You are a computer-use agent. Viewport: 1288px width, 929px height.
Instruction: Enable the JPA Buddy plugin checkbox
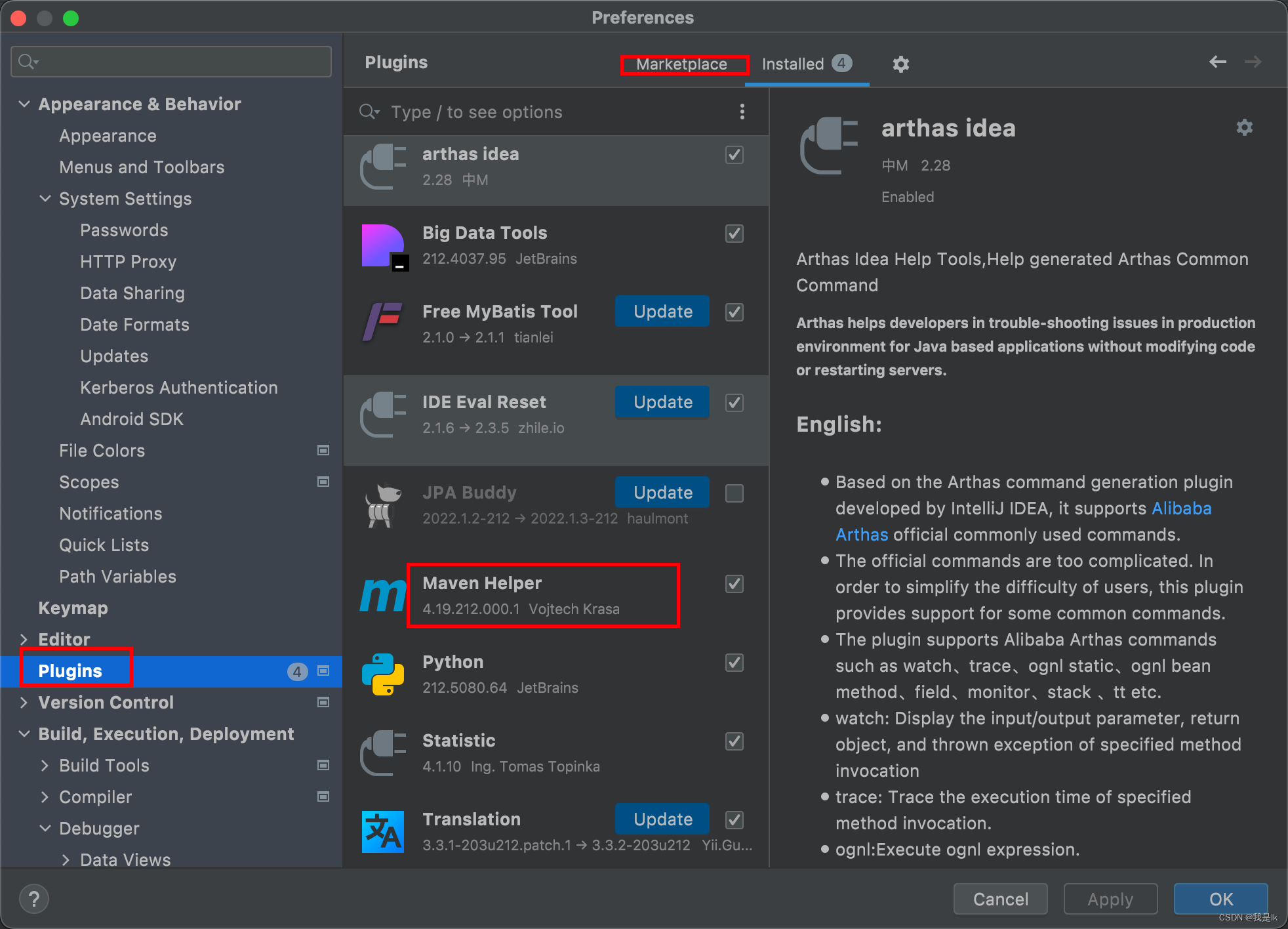click(x=734, y=493)
